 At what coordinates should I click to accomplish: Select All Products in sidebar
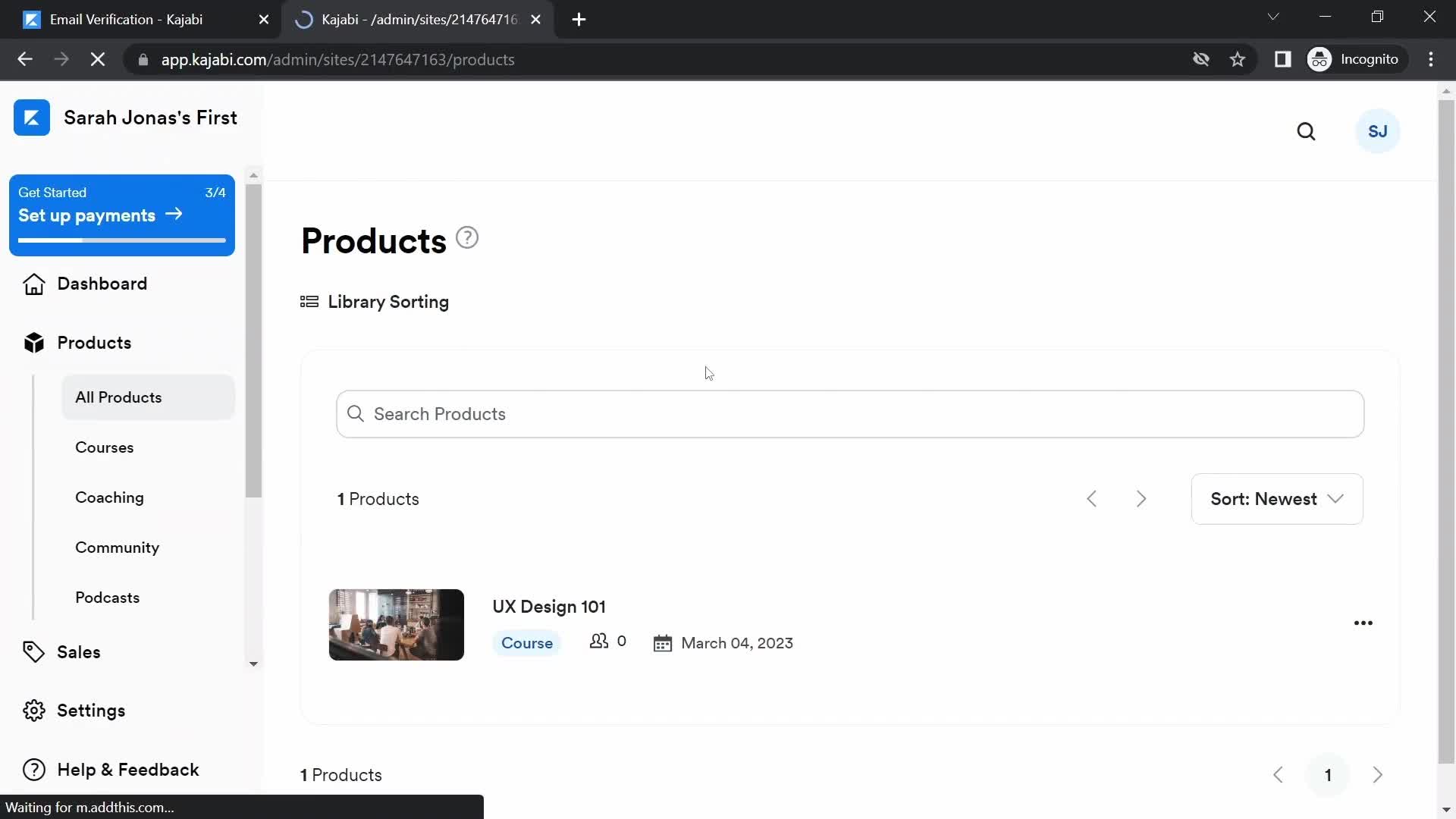[x=149, y=397]
